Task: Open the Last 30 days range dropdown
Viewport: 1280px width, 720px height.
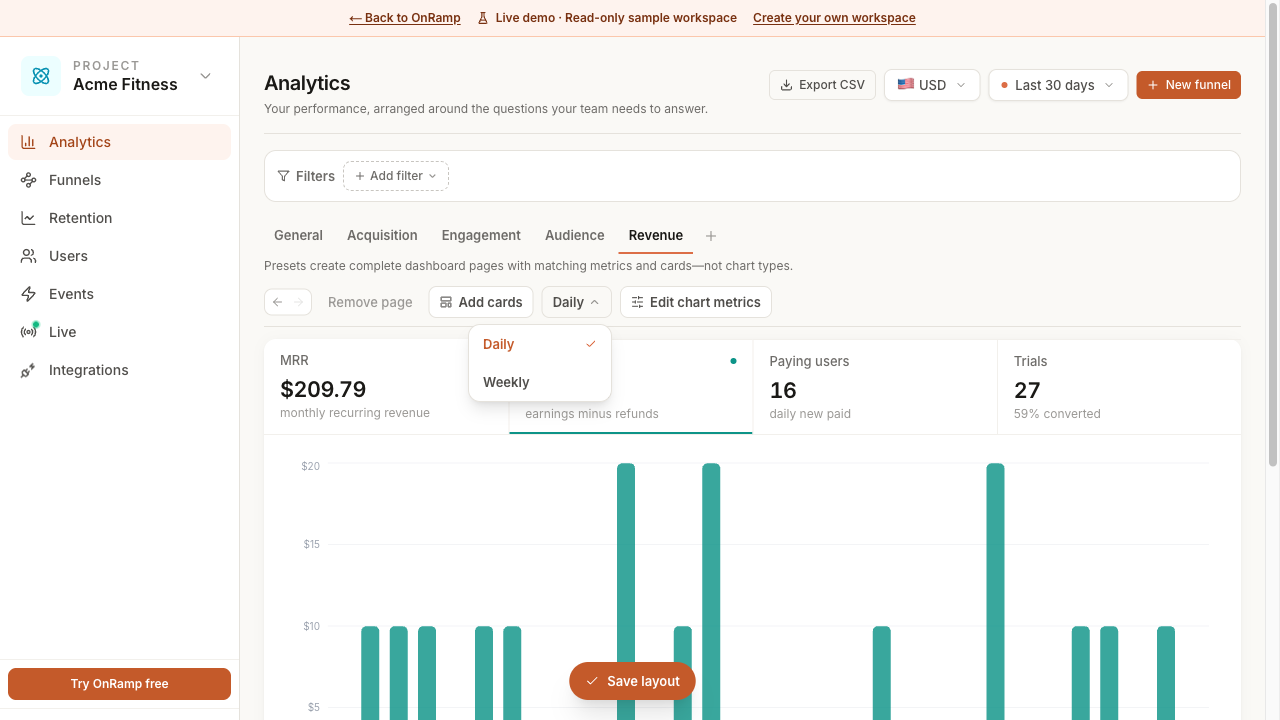Action: coord(1058,85)
